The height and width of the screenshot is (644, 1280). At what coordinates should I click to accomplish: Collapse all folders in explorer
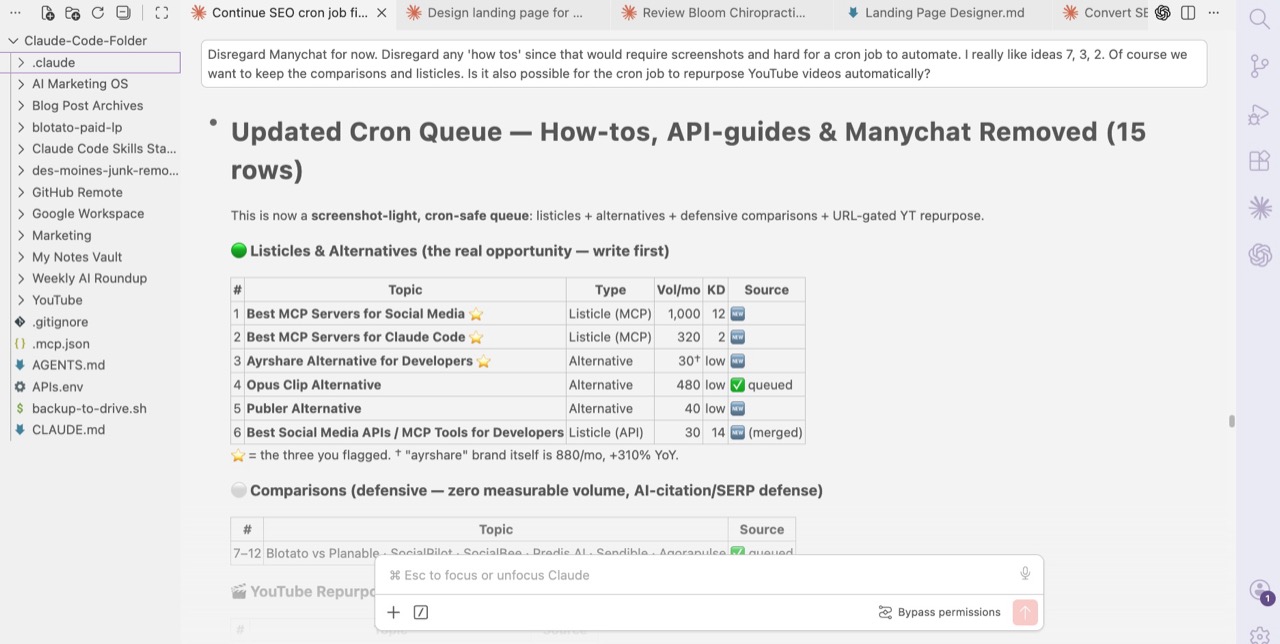pos(123,13)
